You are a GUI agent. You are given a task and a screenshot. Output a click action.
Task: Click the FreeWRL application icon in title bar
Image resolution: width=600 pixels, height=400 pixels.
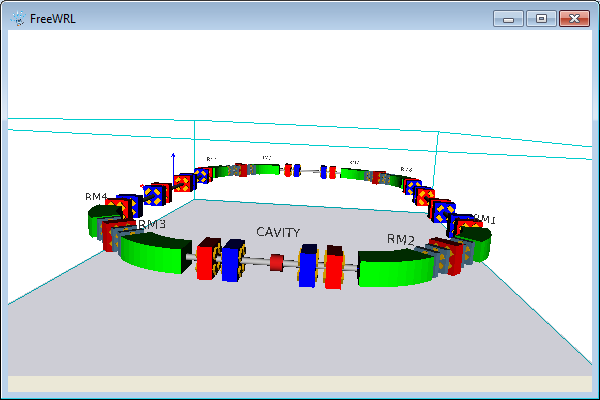(x=17, y=18)
